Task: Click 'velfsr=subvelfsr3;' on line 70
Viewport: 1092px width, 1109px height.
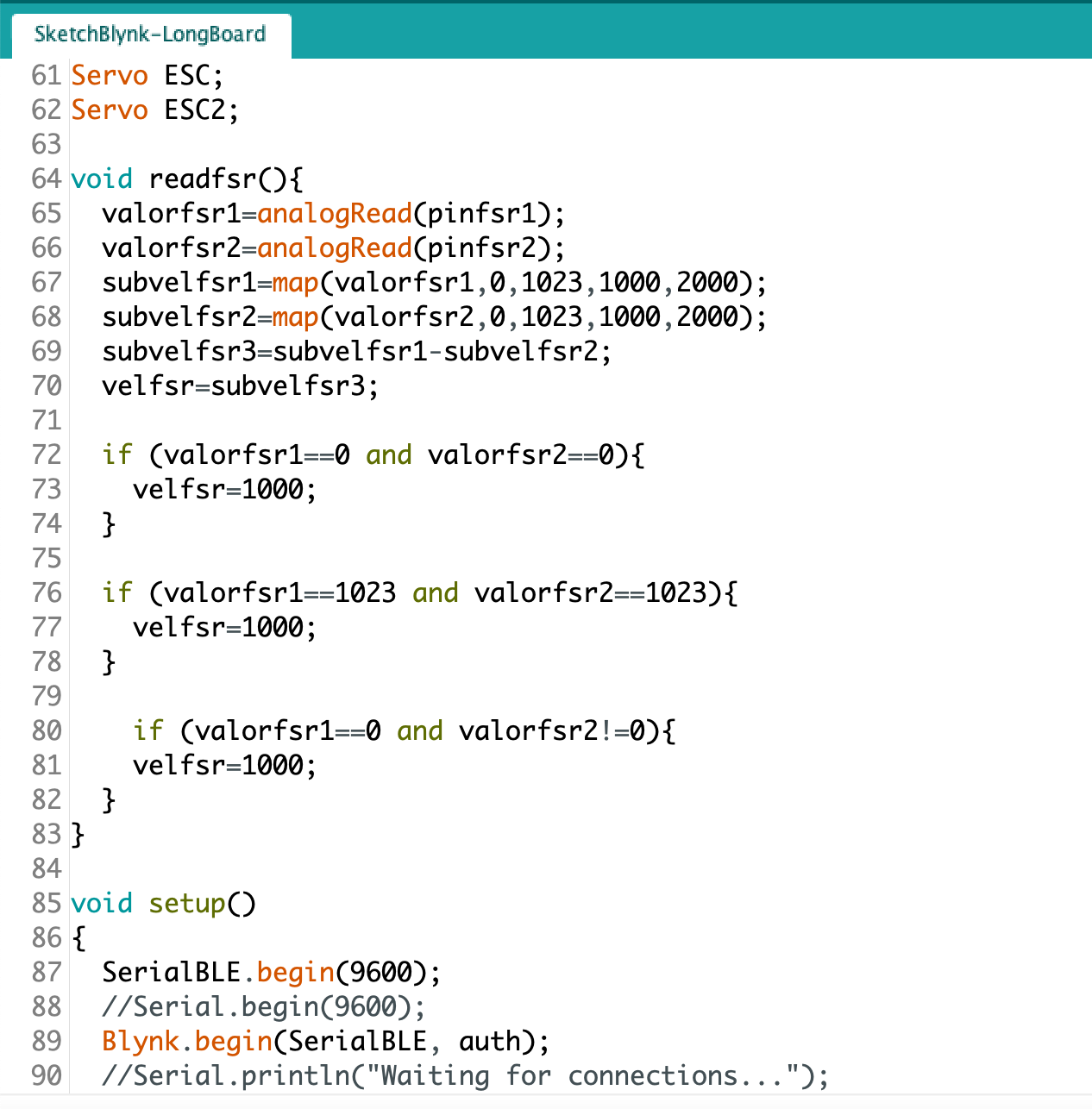Action: tap(240, 386)
